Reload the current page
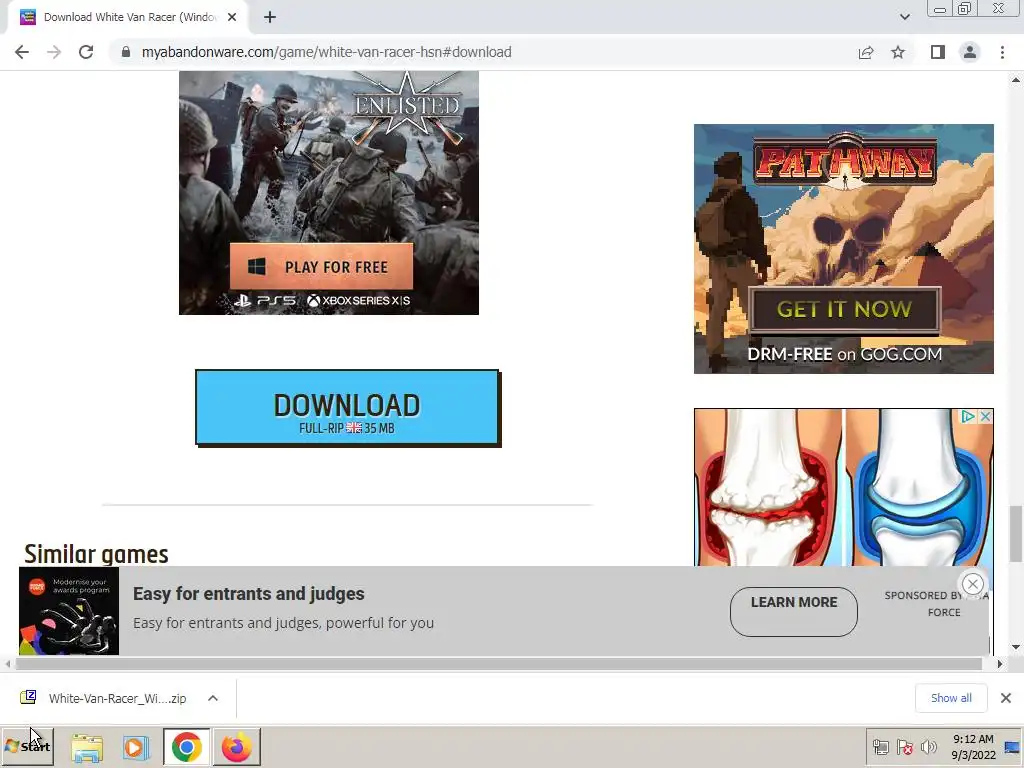 pyautogui.click(x=86, y=52)
